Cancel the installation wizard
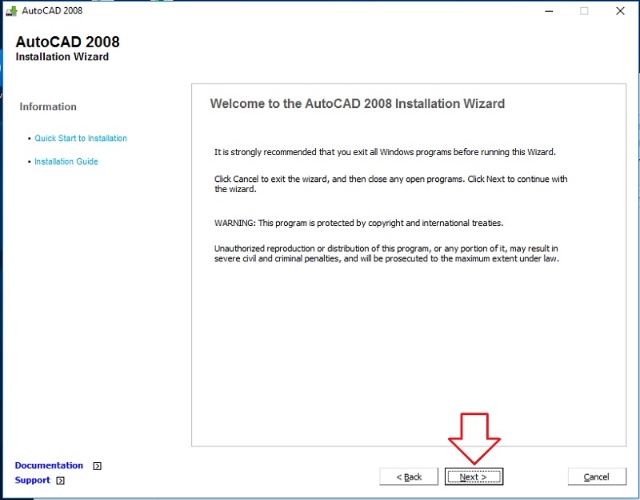 [x=597, y=476]
